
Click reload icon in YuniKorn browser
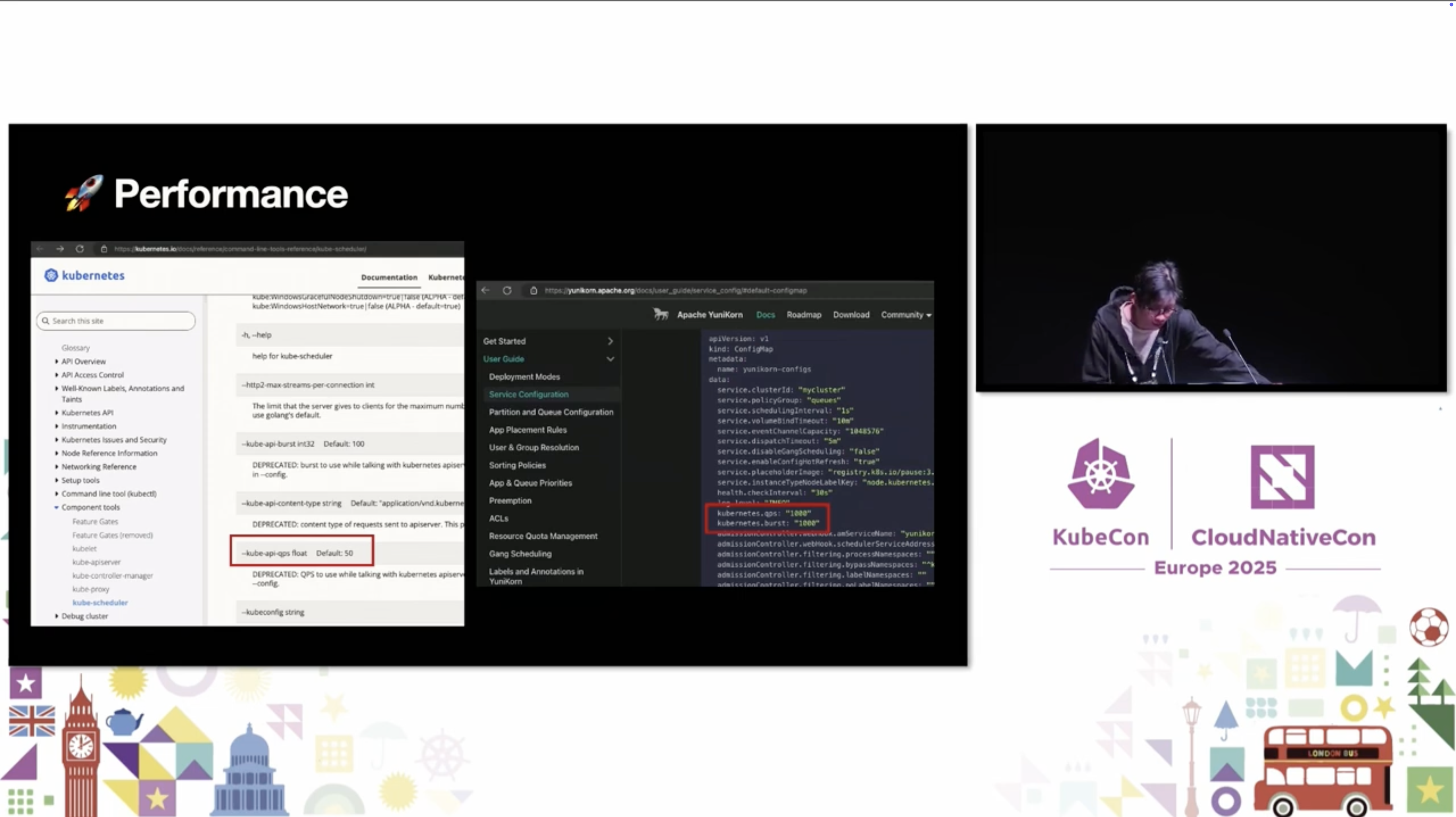click(507, 291)
